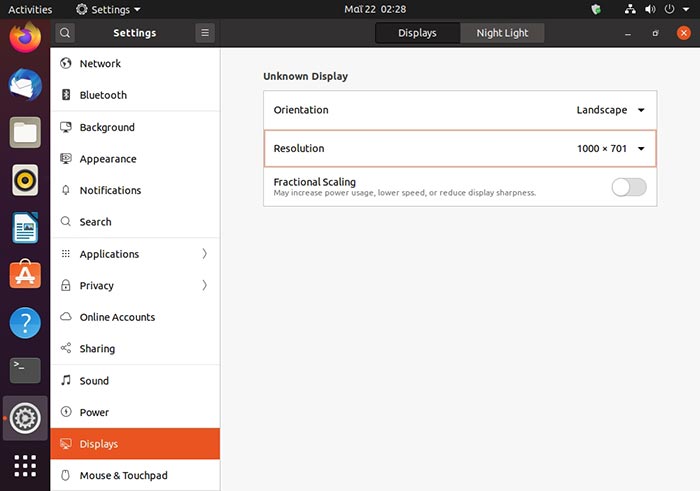Click the volume icon in top bar
This screenshot has width=700, height=491.
tap(650, 9)
